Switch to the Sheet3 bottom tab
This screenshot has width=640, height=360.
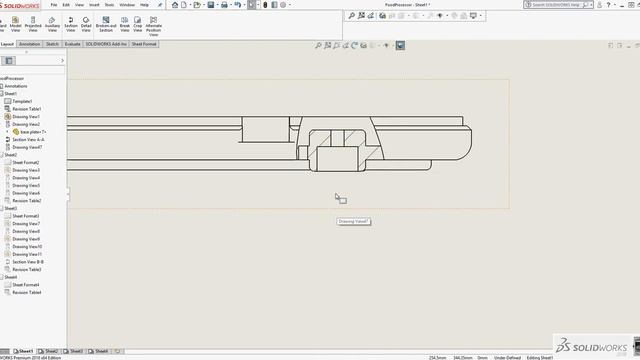click(x=73, y=351)
